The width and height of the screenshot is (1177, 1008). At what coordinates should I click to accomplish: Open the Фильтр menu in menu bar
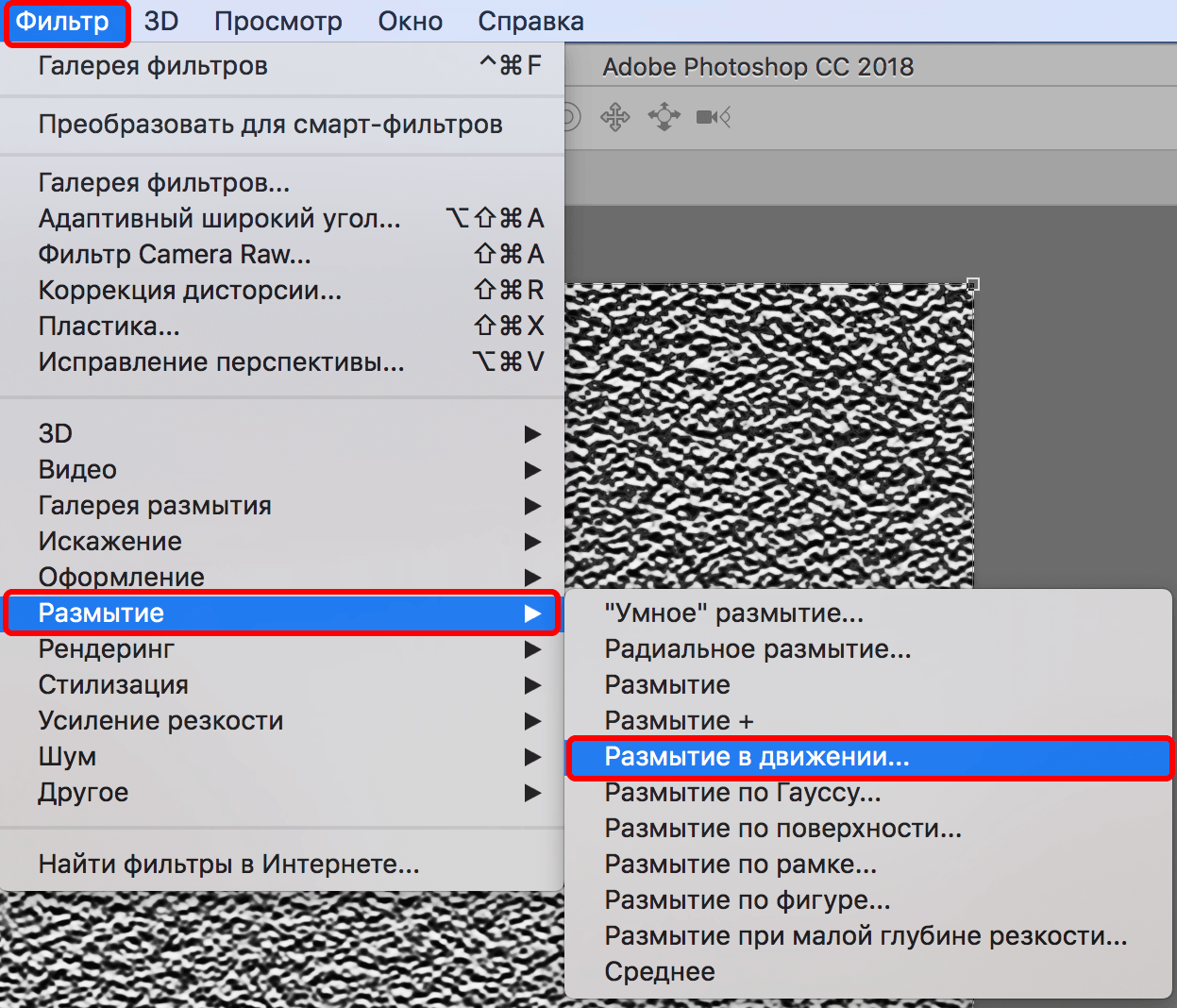[x=63, y=22]
